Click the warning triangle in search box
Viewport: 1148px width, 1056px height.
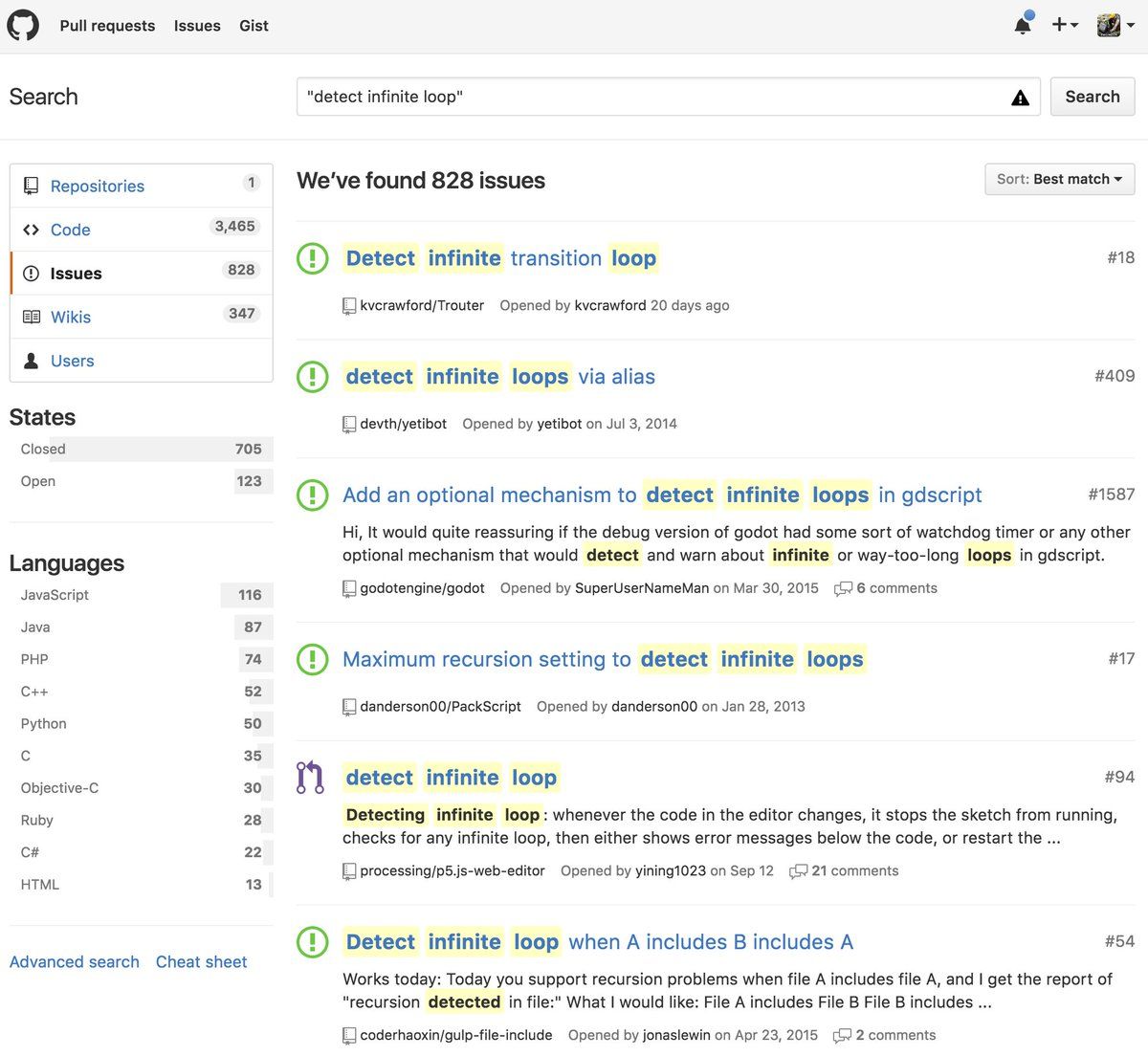[x=1020, y=98]
